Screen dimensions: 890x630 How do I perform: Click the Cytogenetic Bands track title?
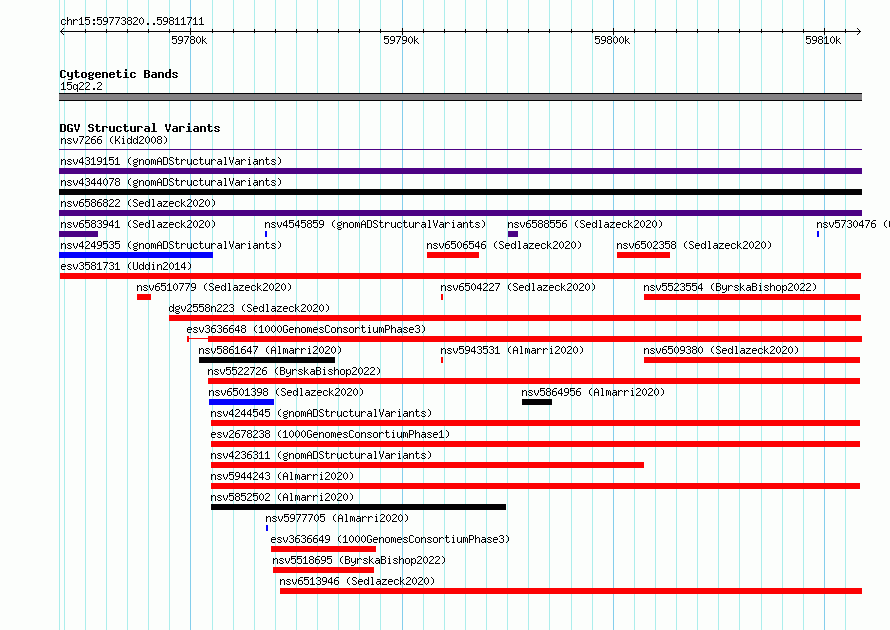pos(119,74)
